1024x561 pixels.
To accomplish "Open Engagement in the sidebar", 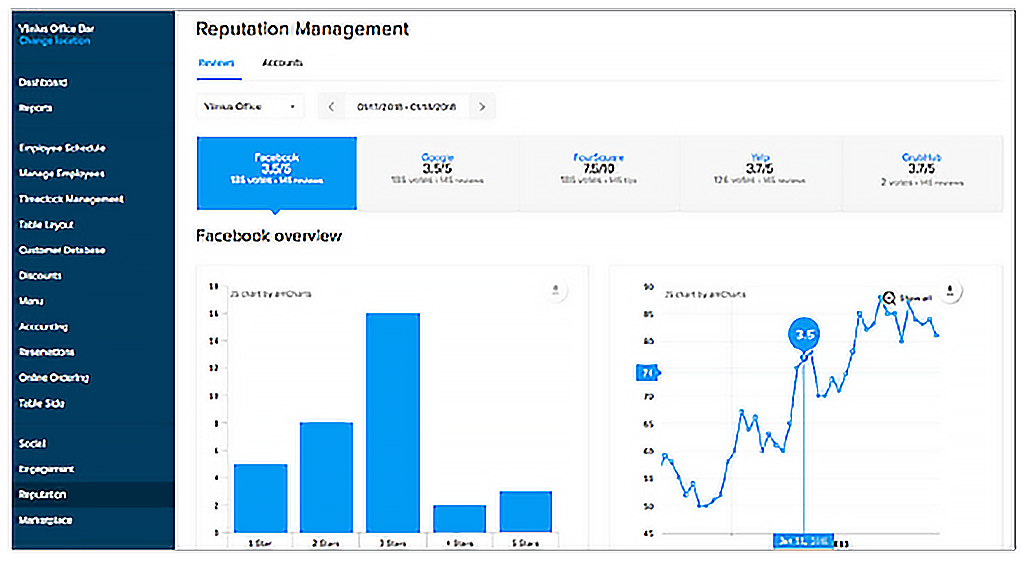I will pyautogui.click(x=46, y=469).
